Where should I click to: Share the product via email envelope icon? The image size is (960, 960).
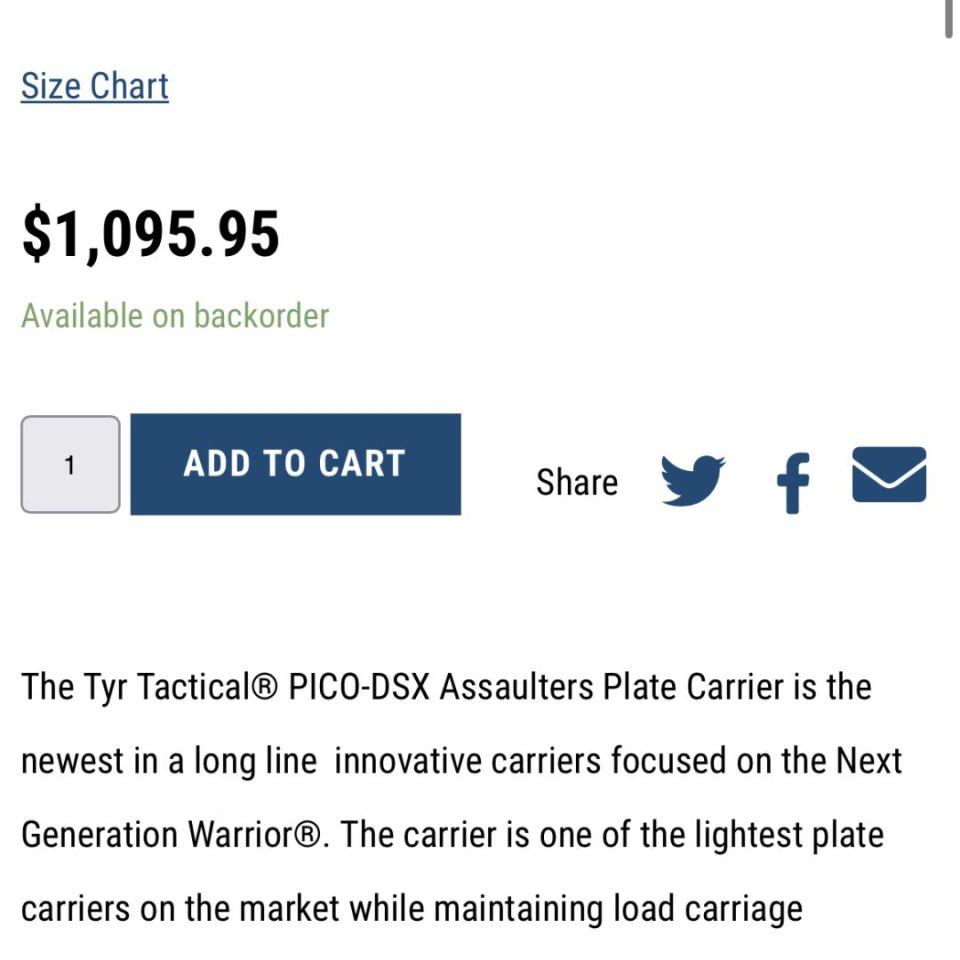click(890, 476)
